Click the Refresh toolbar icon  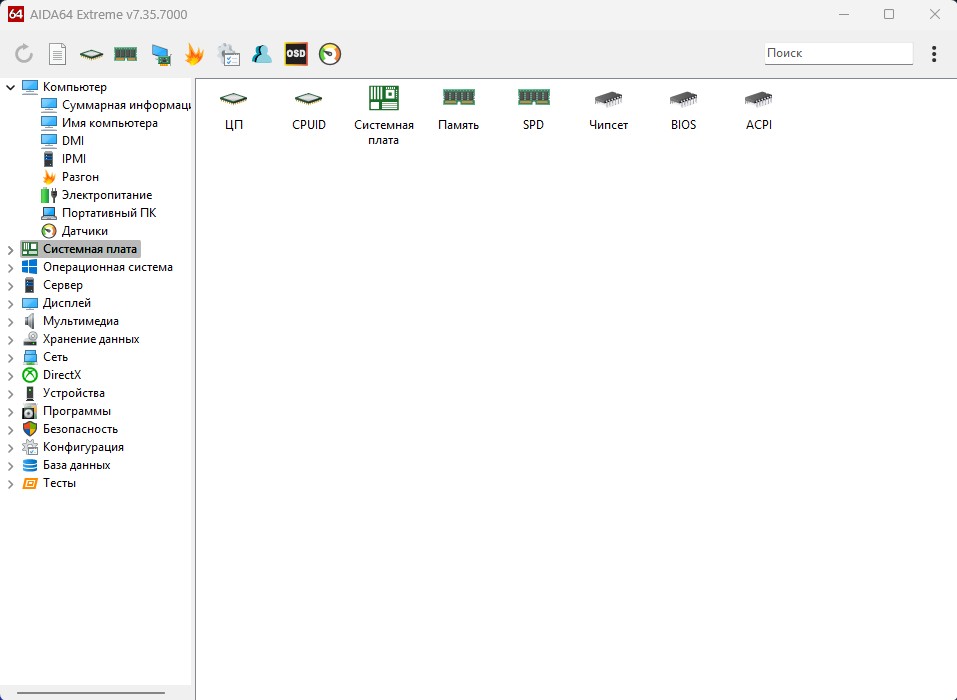[x=24, y=54]
